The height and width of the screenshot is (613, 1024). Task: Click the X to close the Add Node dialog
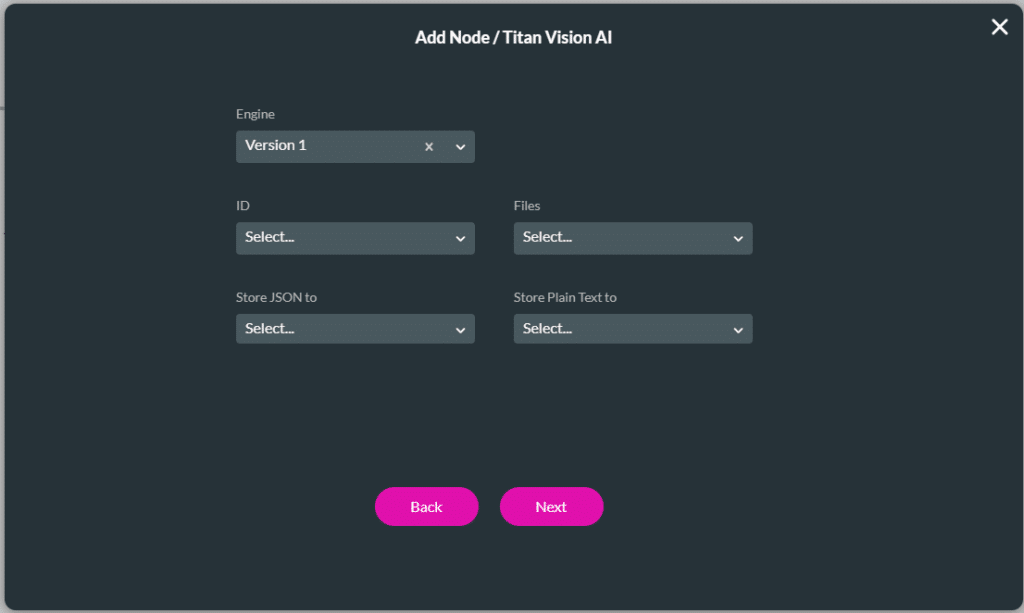point(999,27)
